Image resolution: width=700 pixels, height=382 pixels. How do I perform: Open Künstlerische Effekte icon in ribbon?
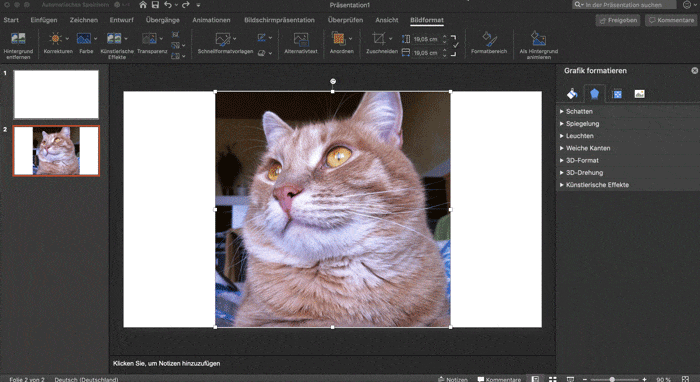tap(114, 38)
